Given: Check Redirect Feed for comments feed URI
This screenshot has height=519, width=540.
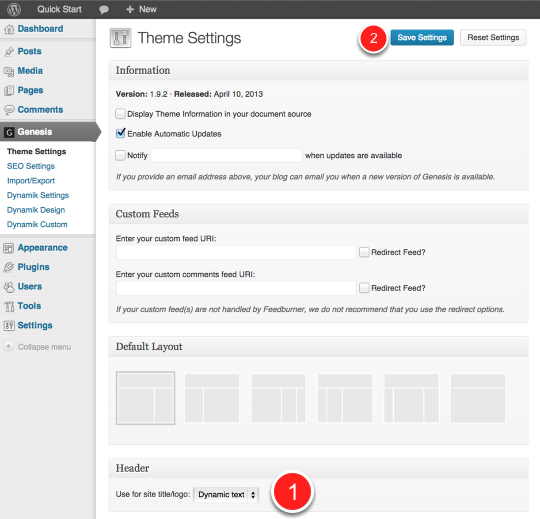Looking at the screenshot, I should [x=364, y=288].
